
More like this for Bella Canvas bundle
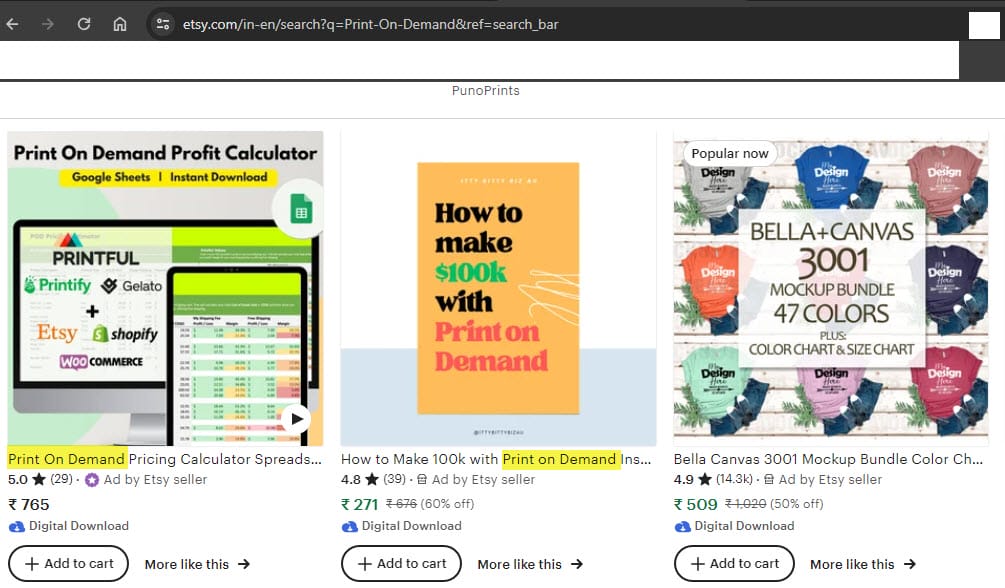(863, 564)
